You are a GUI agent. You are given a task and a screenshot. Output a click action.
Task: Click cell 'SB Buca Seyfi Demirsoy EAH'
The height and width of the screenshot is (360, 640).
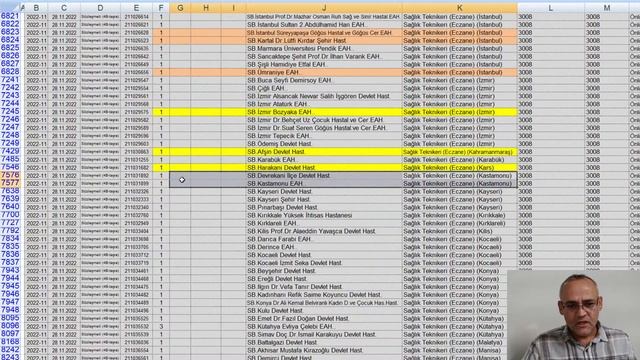point(324,80)
